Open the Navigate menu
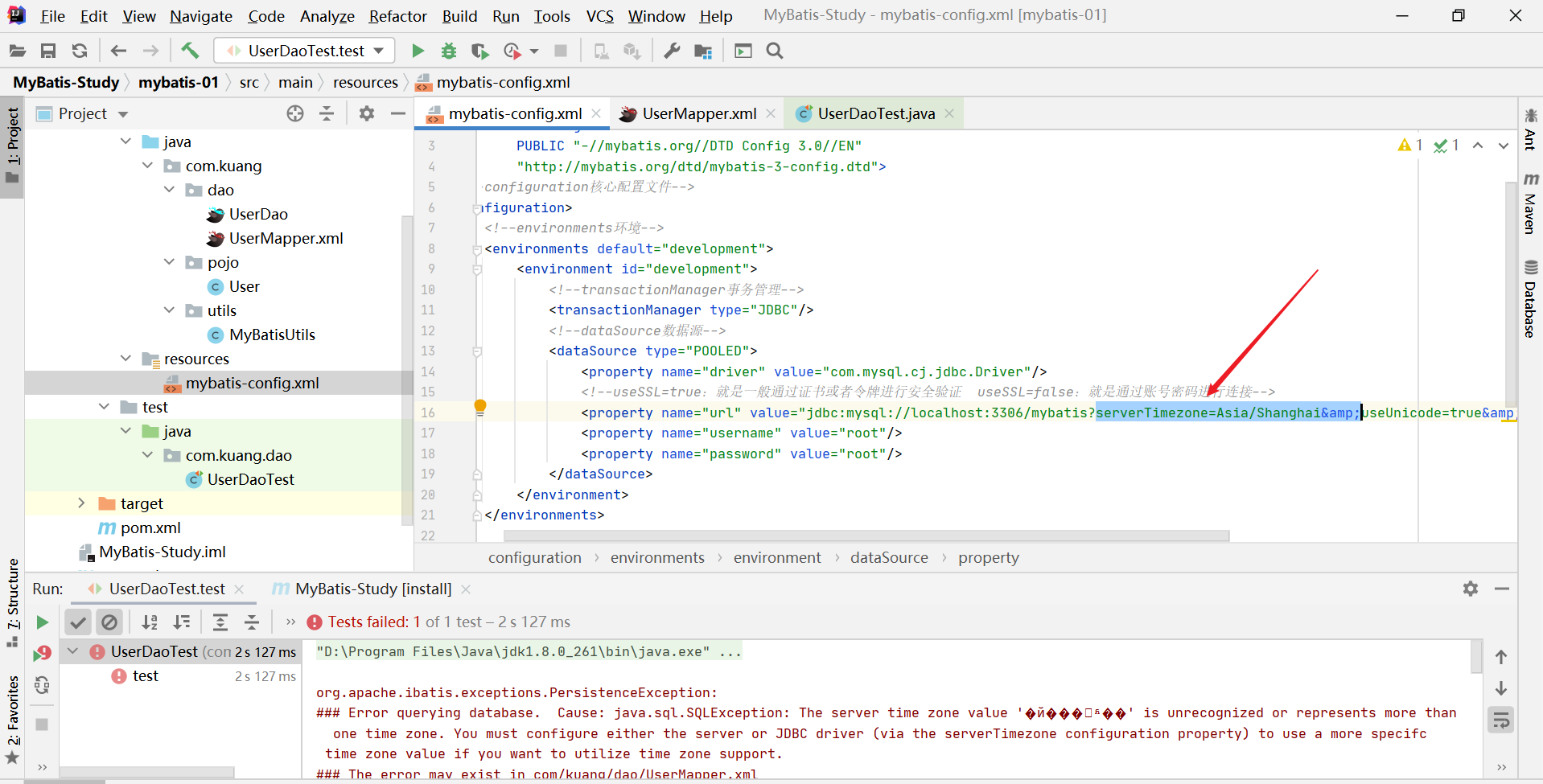The image size is (1543, 784). tap(201, 16)
